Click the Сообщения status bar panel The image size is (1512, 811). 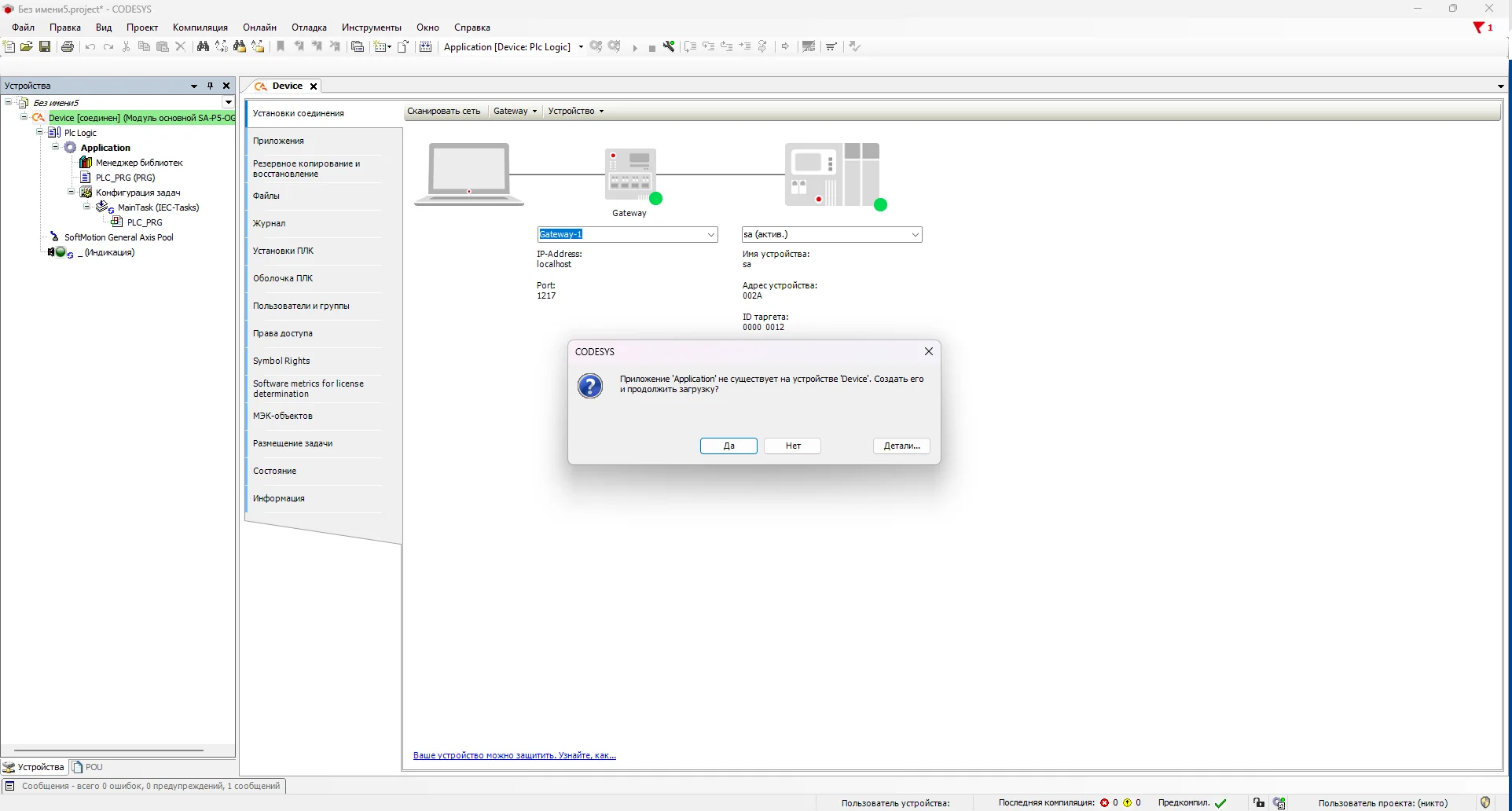(x=144, y=787)
